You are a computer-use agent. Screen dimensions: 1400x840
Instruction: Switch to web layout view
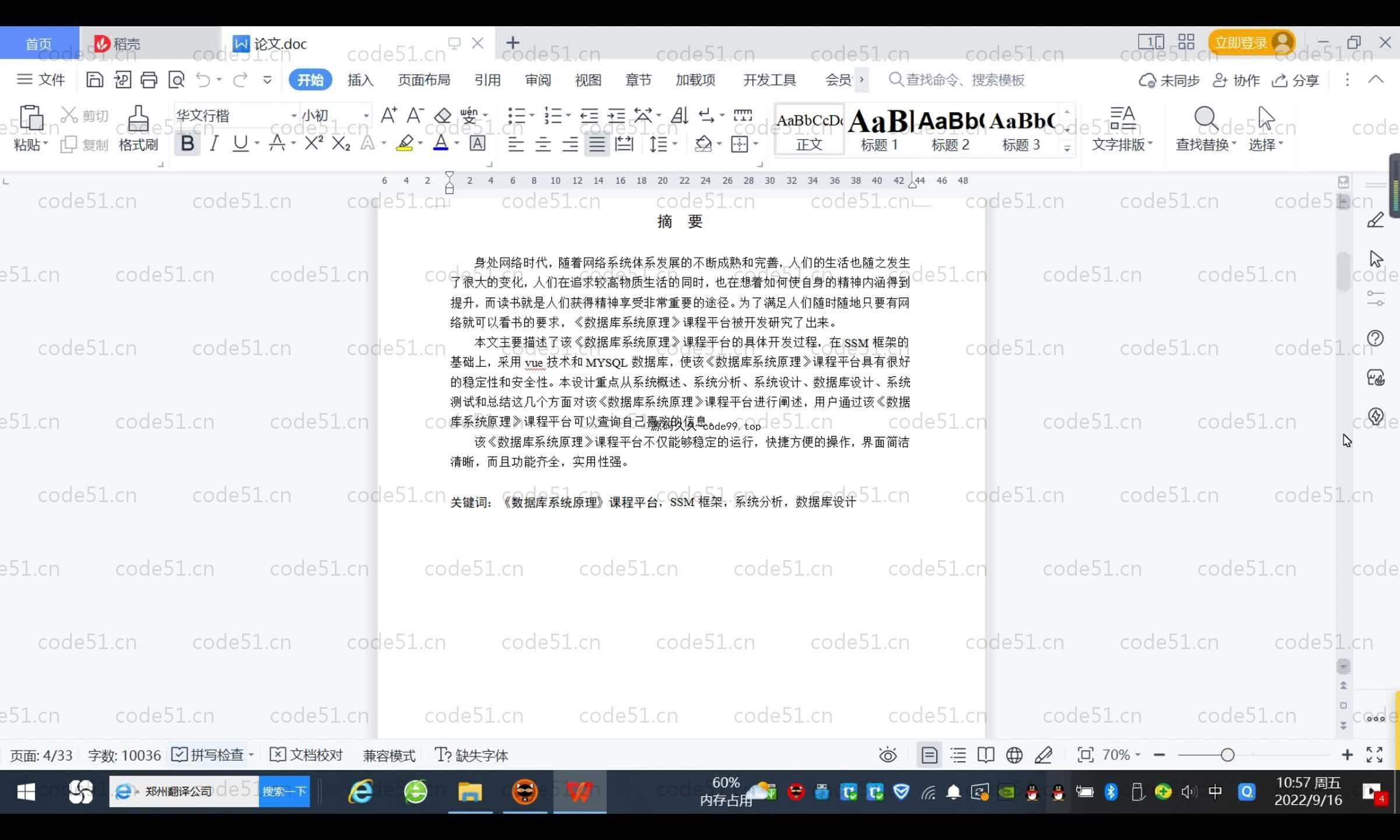click(1014, 755)
